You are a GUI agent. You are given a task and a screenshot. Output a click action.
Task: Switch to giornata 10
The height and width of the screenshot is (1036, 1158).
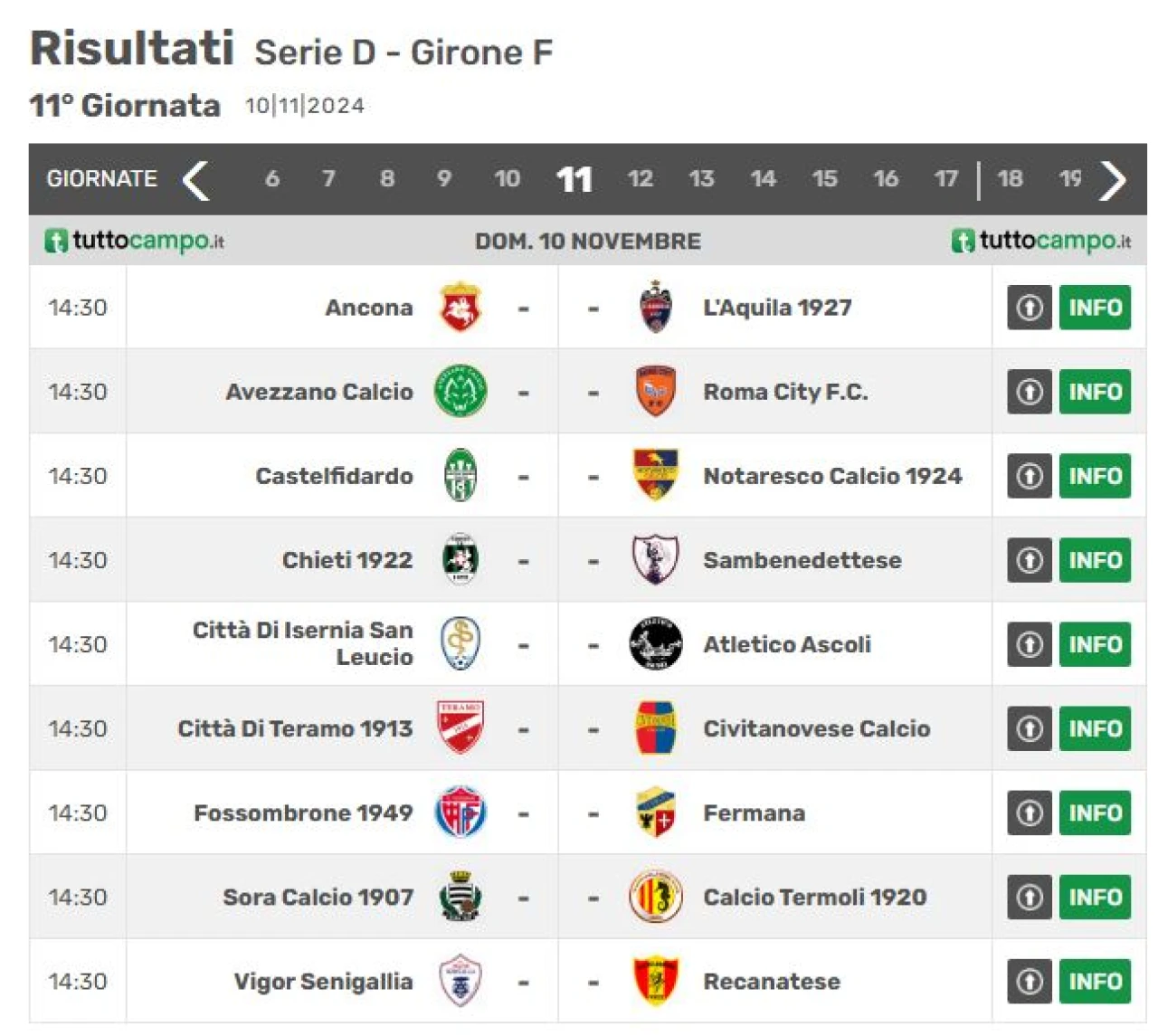pyautogui.click(x=508, y=179)
